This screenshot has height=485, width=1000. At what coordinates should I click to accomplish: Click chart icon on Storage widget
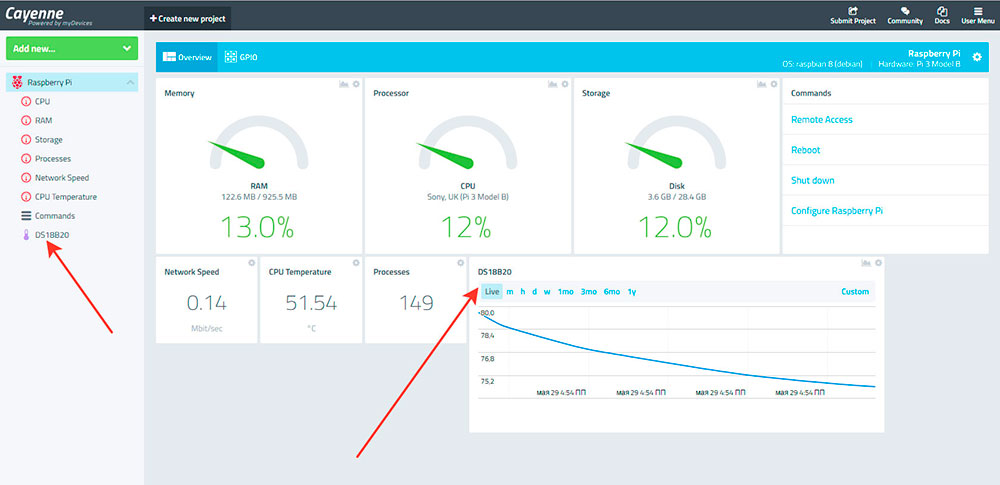tap(761, 84)
